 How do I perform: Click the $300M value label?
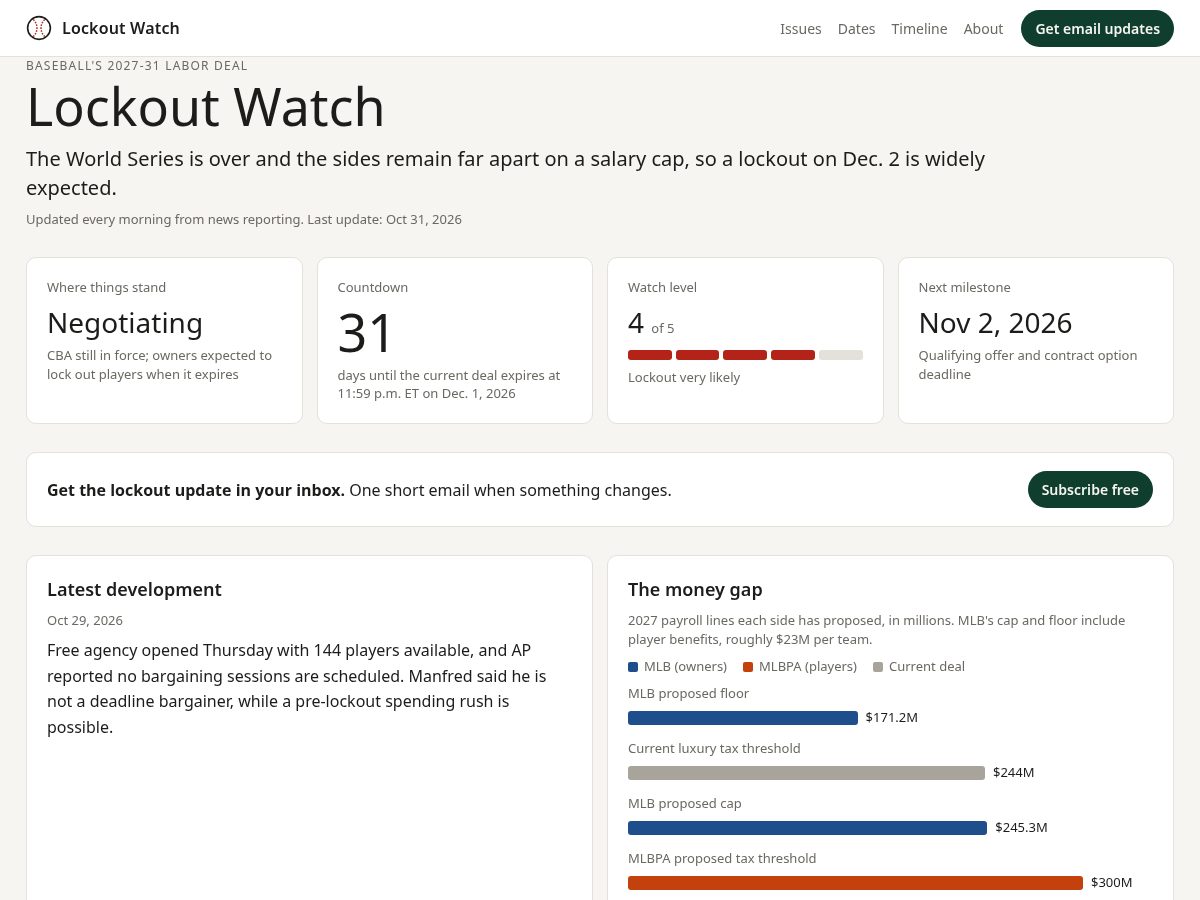[x=1112, y=883]
